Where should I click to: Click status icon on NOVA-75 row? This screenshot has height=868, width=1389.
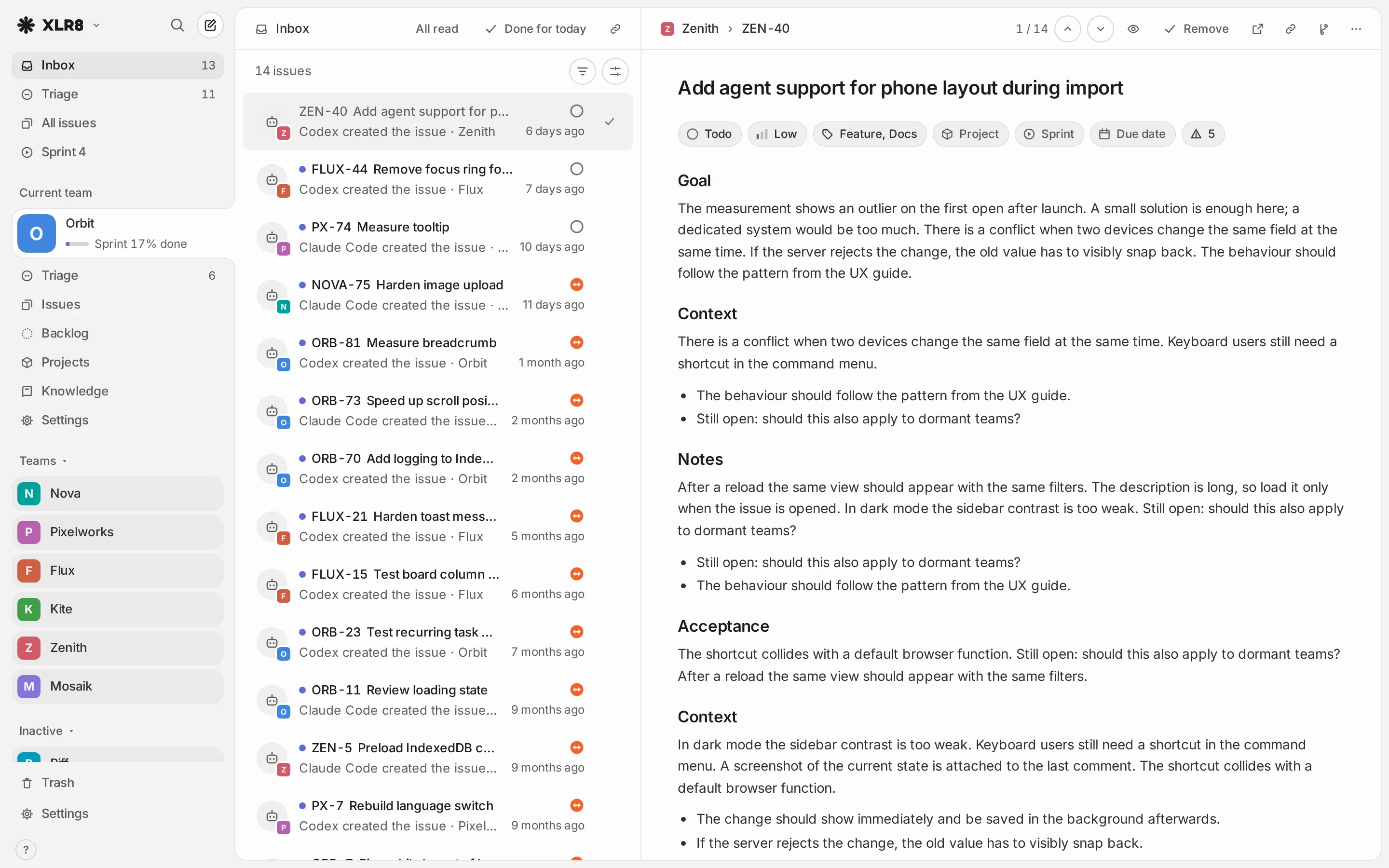click(x=577, y=285)
